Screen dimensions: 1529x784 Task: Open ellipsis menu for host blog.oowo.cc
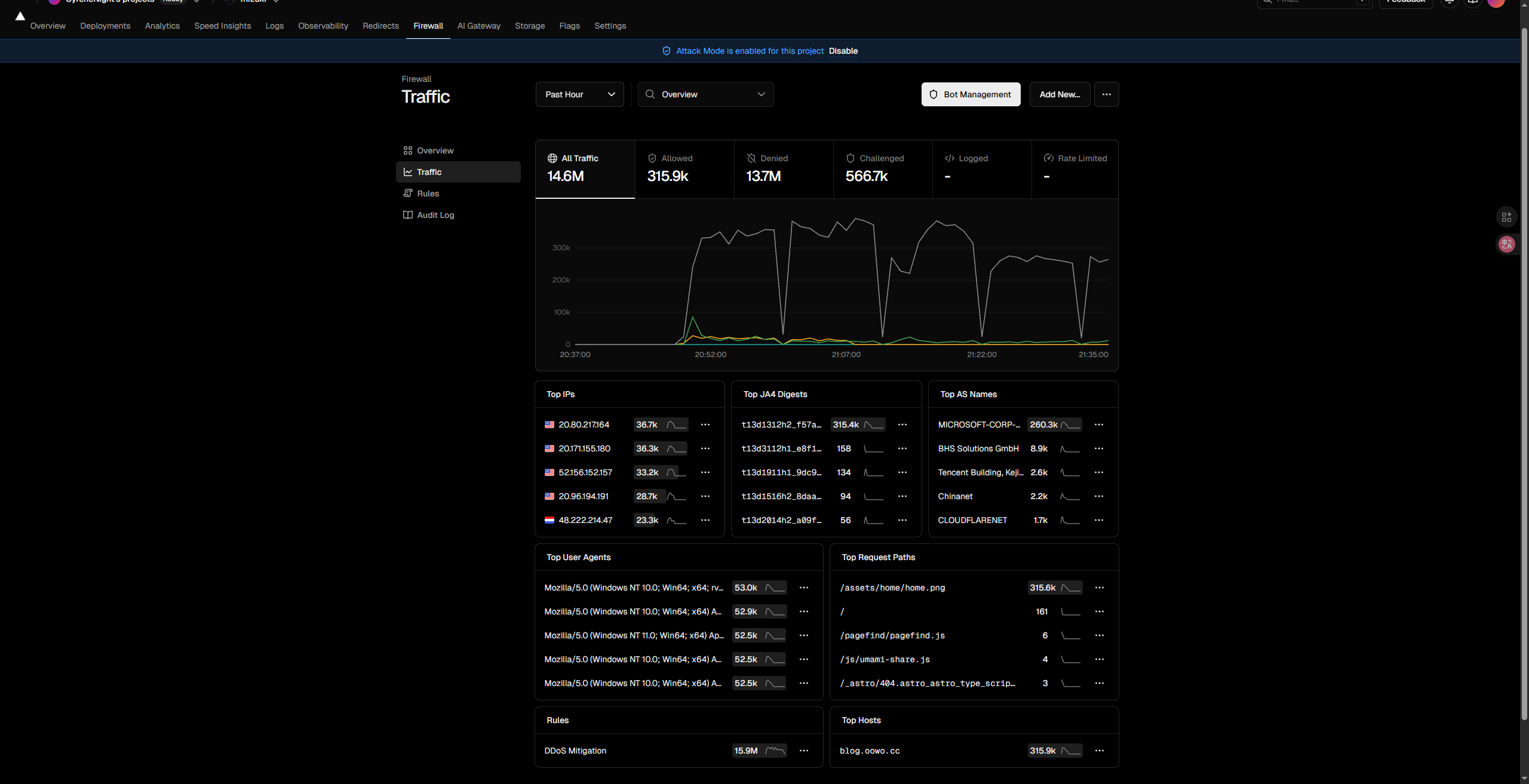click(x=1100, y=751)
